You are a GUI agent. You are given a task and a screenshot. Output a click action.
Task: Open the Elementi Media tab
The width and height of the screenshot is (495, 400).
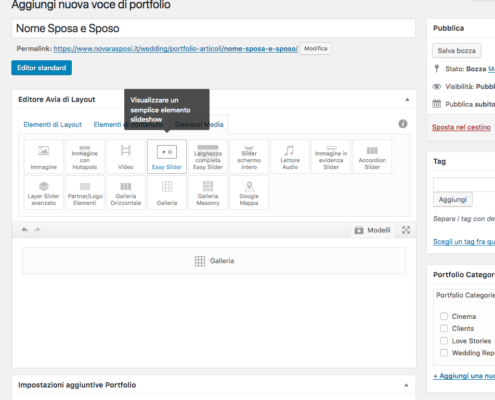[x=199, y=124]
